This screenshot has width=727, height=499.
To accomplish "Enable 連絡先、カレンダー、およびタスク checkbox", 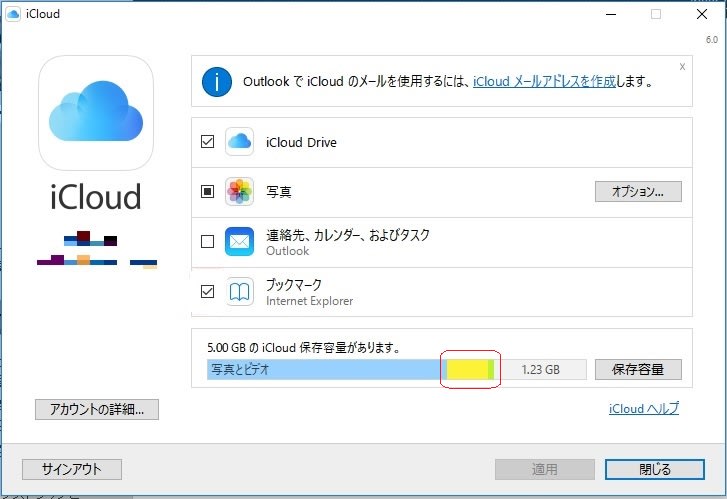I will [207, 241].
